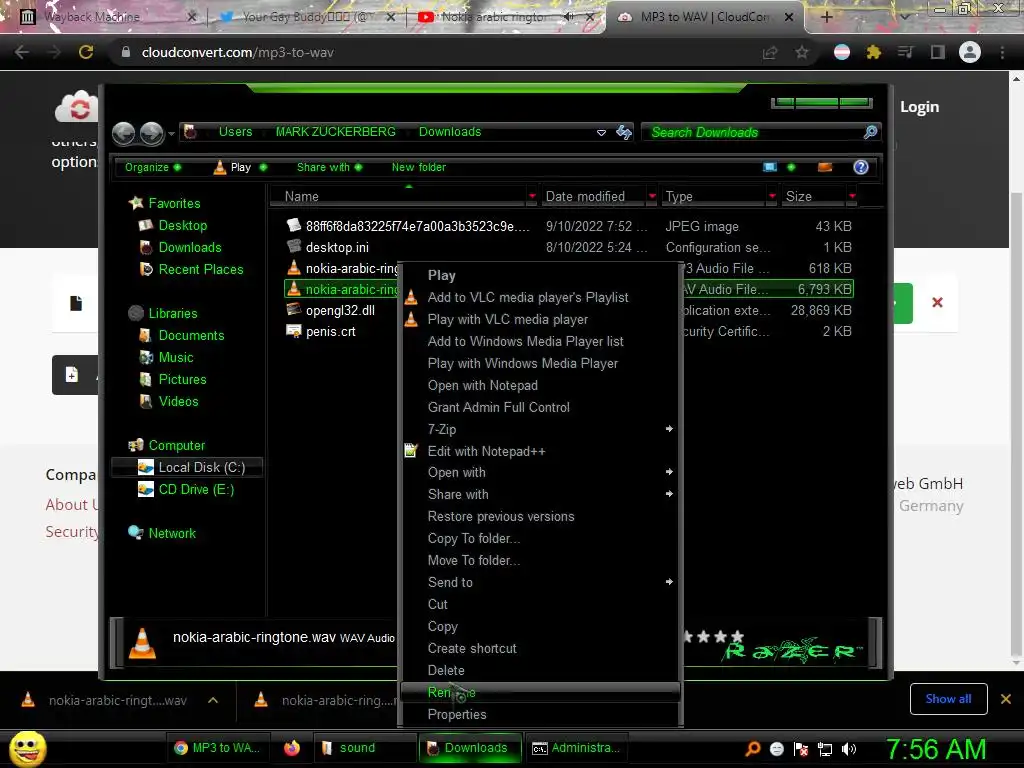The image size is (1024, 768).
Task: Expand the Send to submenu
Action: [541, 583]
